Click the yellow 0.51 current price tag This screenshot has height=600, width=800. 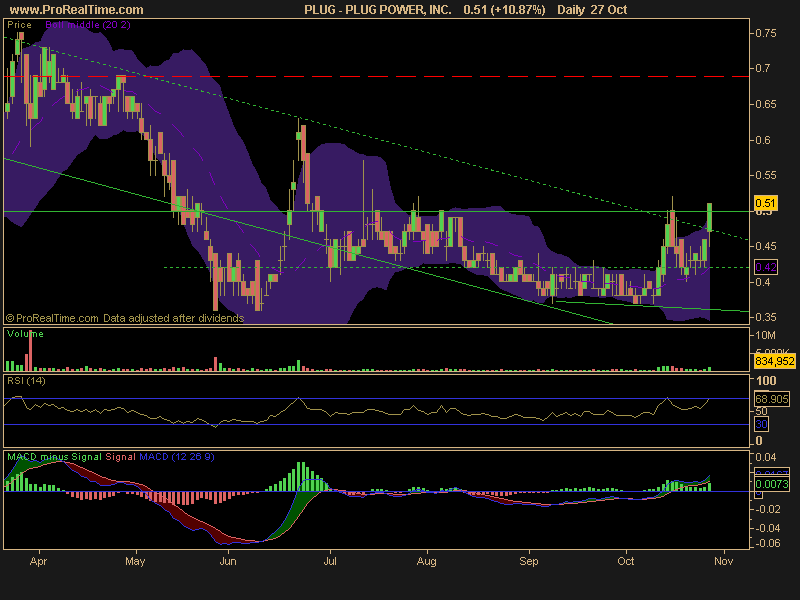765,203
